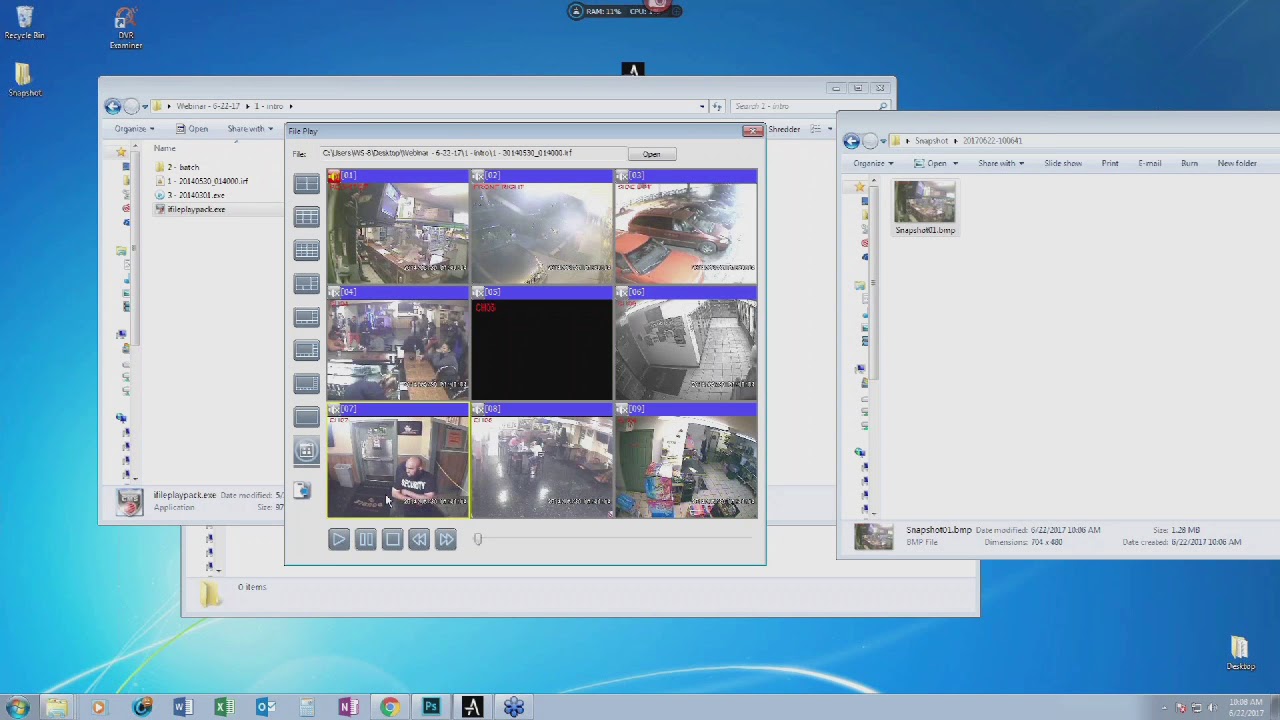Viewport: 1280px width, 720px height.
Task: Open DVR Examiner desktop icon
Action: click(x=126, y=28)
